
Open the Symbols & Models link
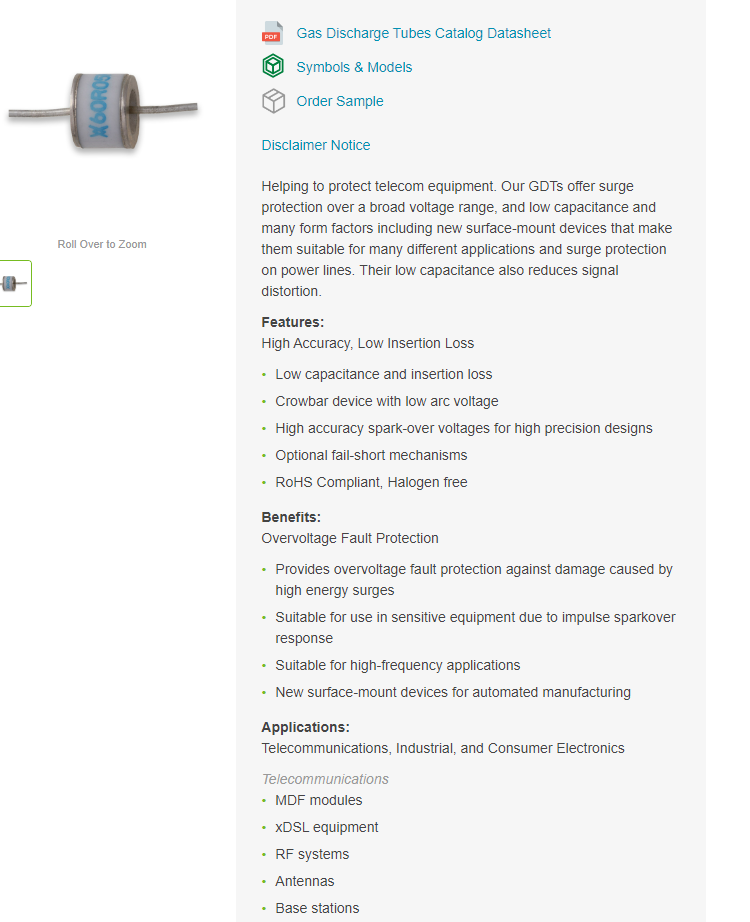(354, 67)
